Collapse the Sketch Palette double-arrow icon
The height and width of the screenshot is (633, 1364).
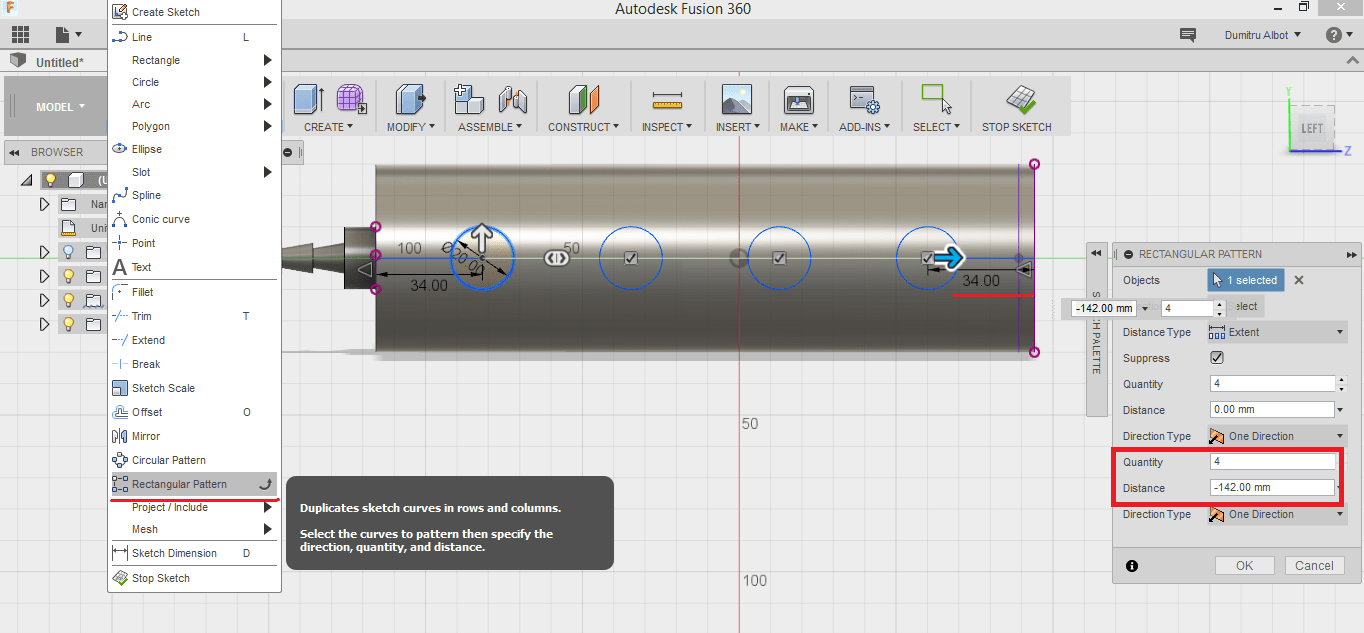(1096, 254)
